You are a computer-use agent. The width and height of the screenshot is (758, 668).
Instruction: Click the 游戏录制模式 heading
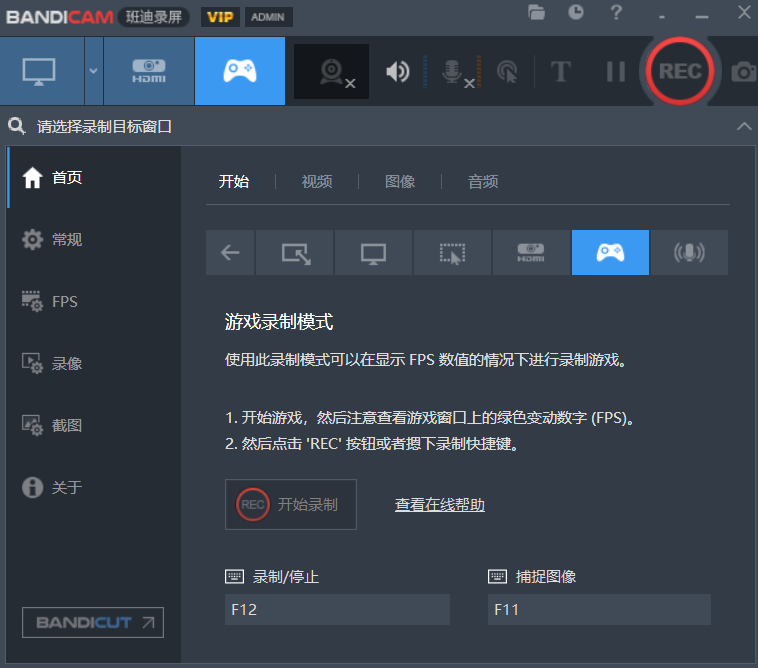(x=279, y=321)
